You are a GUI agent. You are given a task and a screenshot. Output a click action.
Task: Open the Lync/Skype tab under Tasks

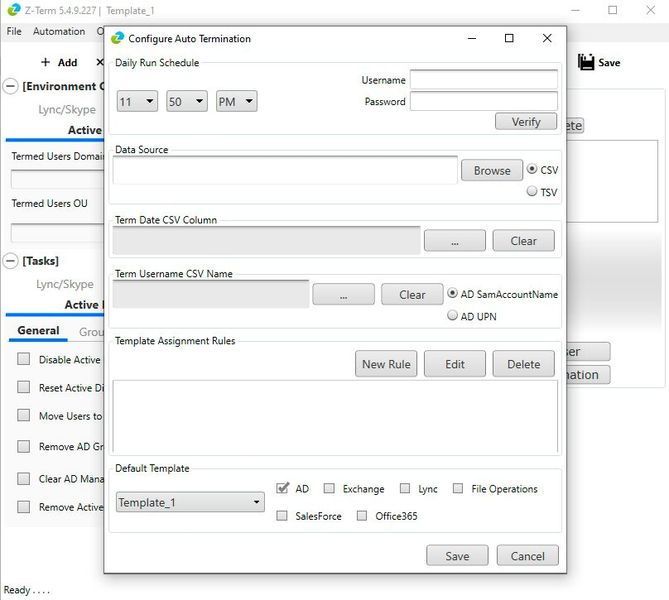pos(65,284)
